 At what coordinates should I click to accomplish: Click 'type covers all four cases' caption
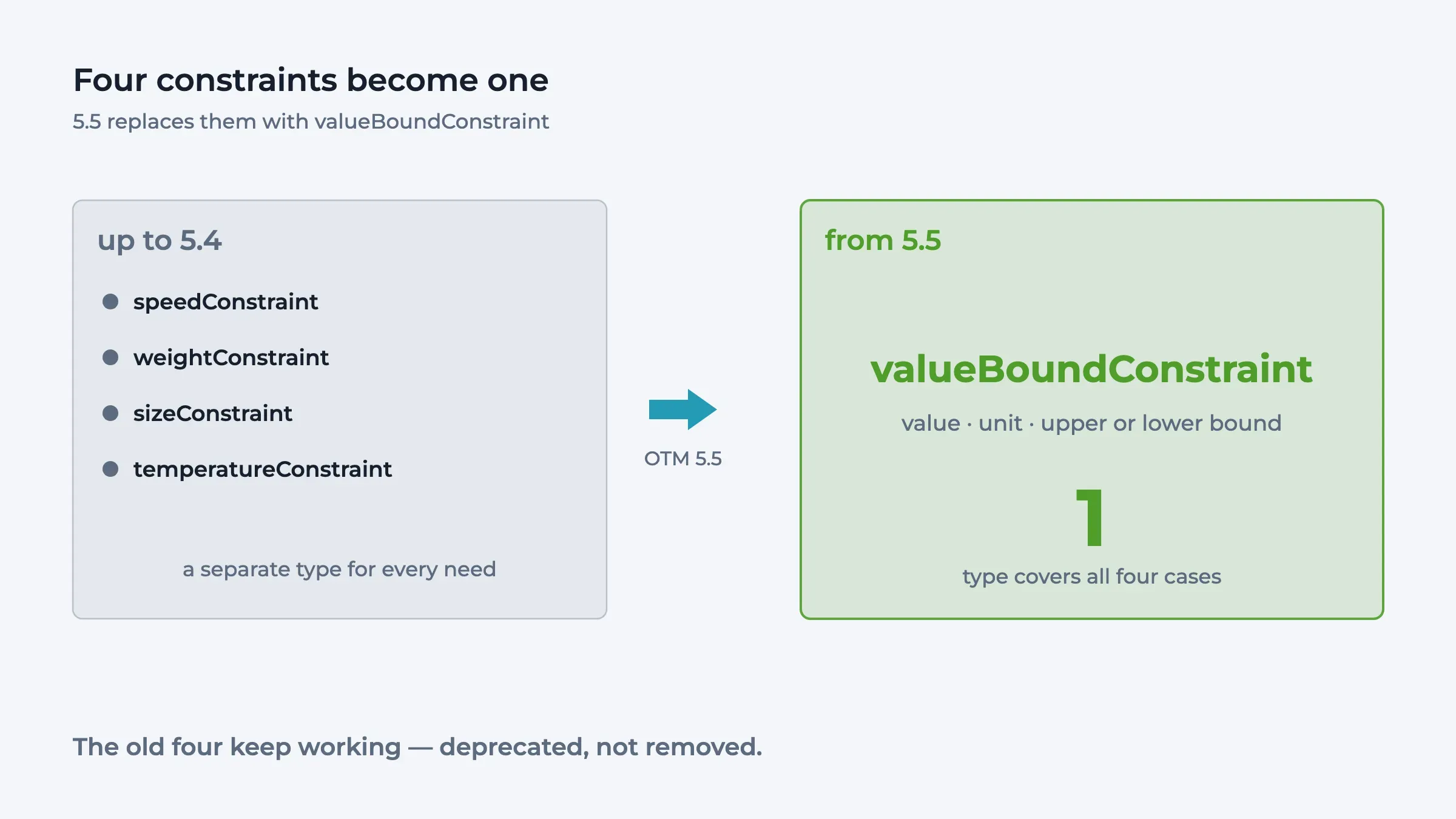(1091, 577)
